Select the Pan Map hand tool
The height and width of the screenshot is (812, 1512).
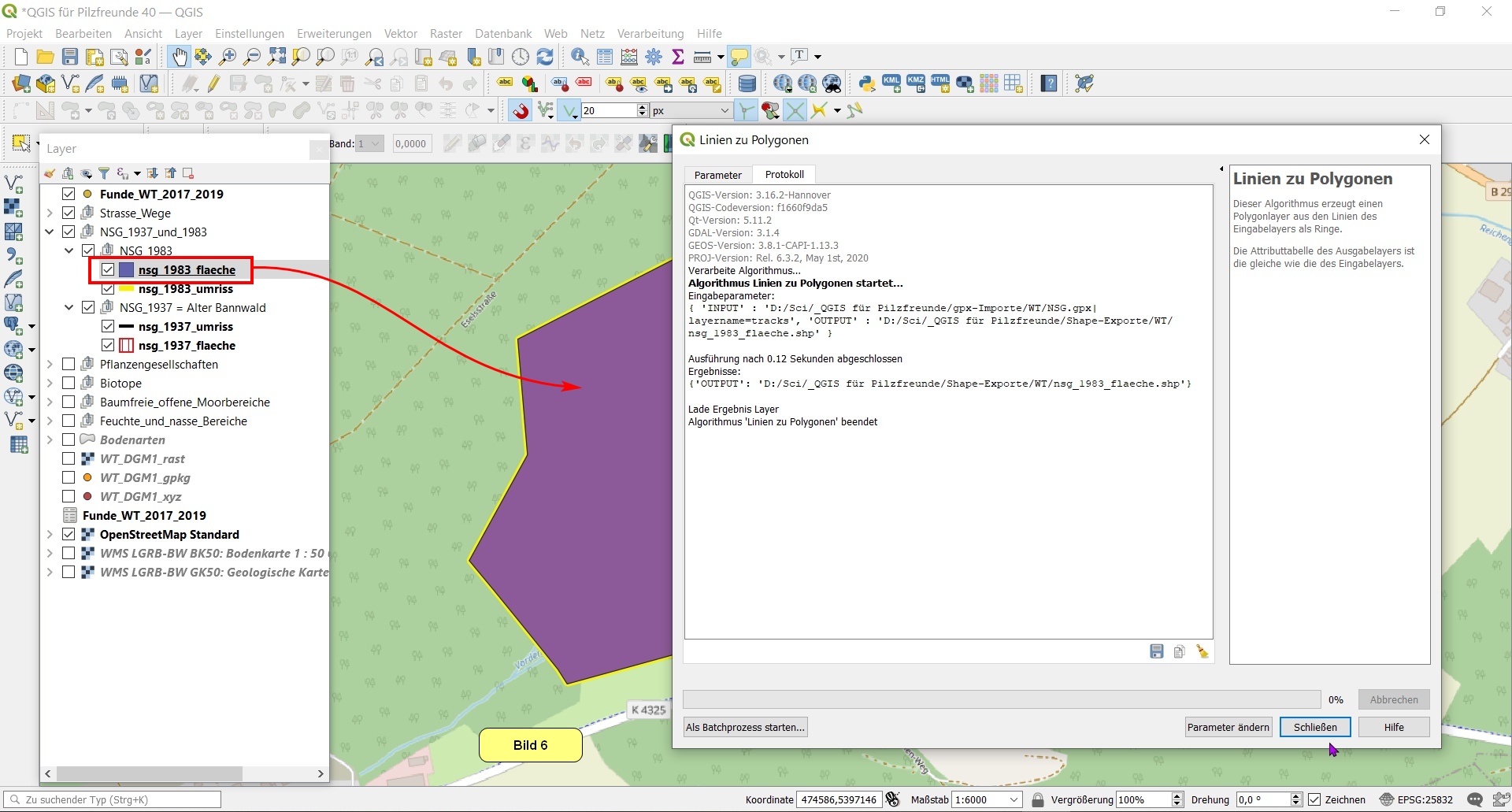180,57
